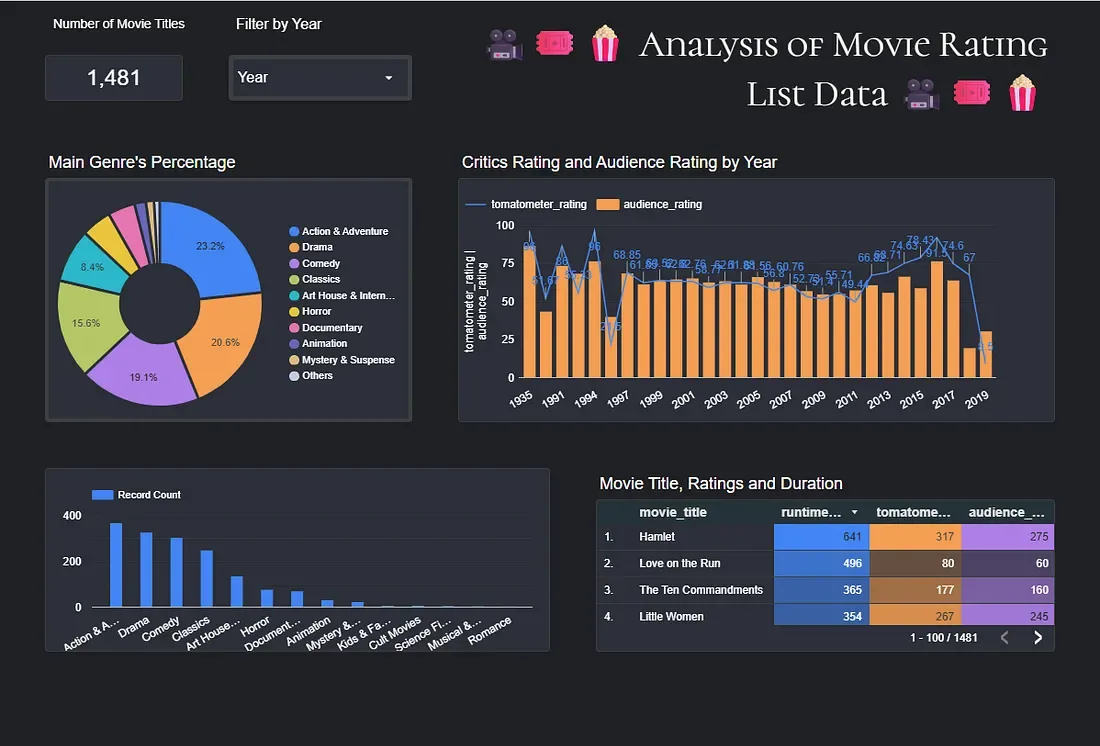Screen dimensions: 1100x746
Task: Click tomatometer value 267 cell
Action: (915, 616)
